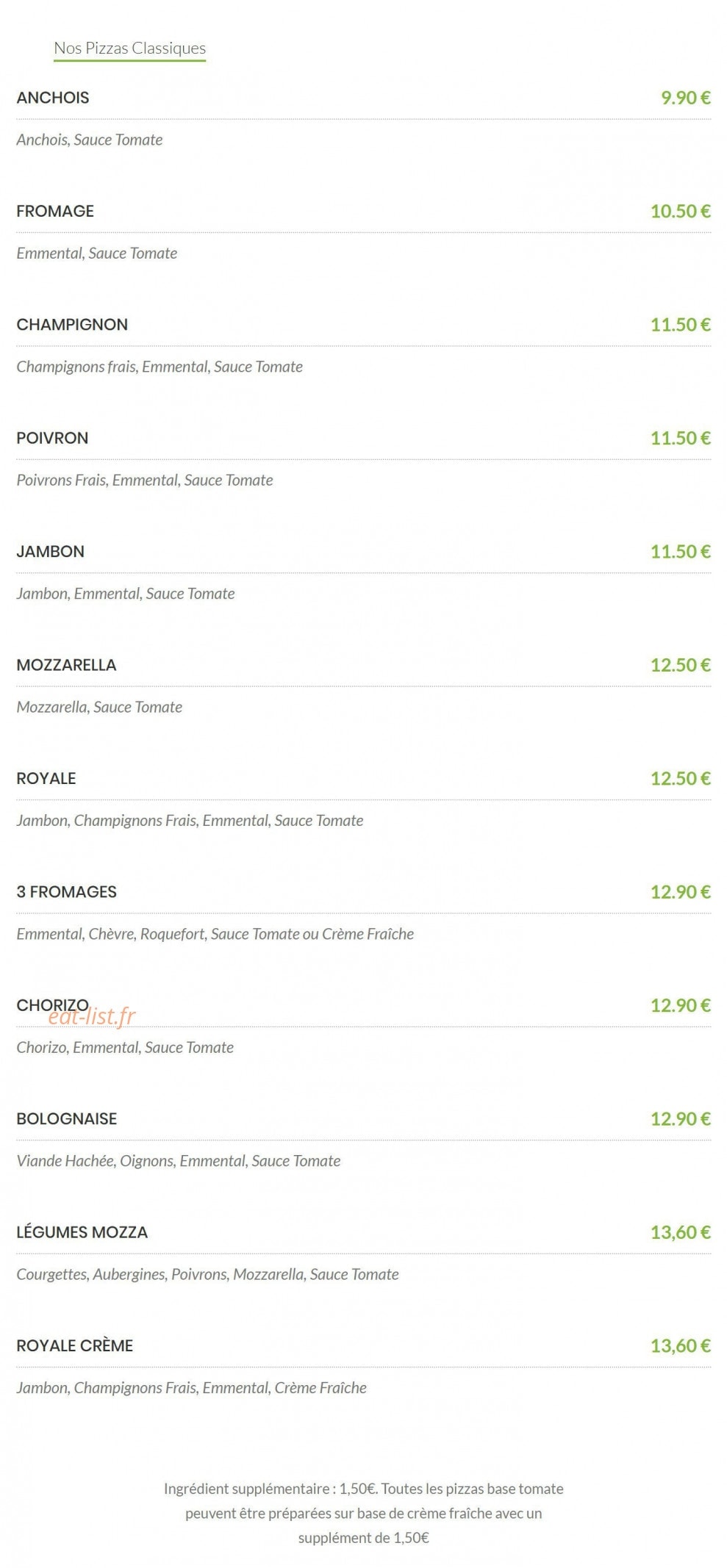Click the 13,60 € Royale Crème price
The width and height of the screenshot is (727, 1568).
tap(681, 1346)
